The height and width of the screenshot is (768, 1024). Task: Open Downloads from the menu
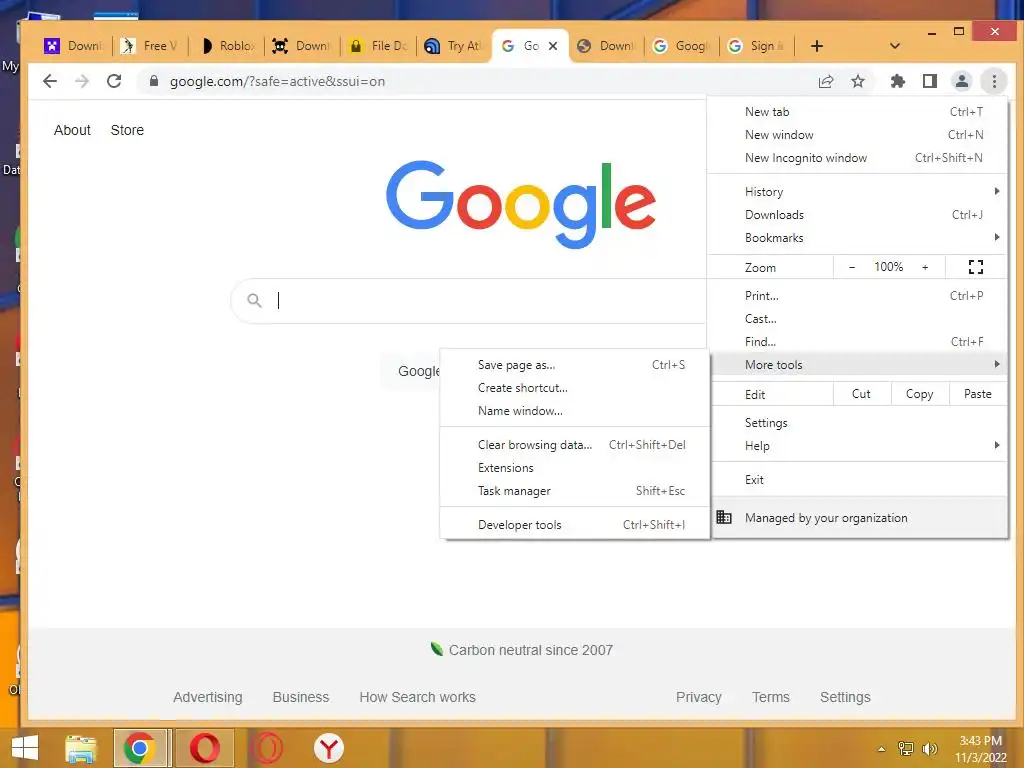point(857,215)
